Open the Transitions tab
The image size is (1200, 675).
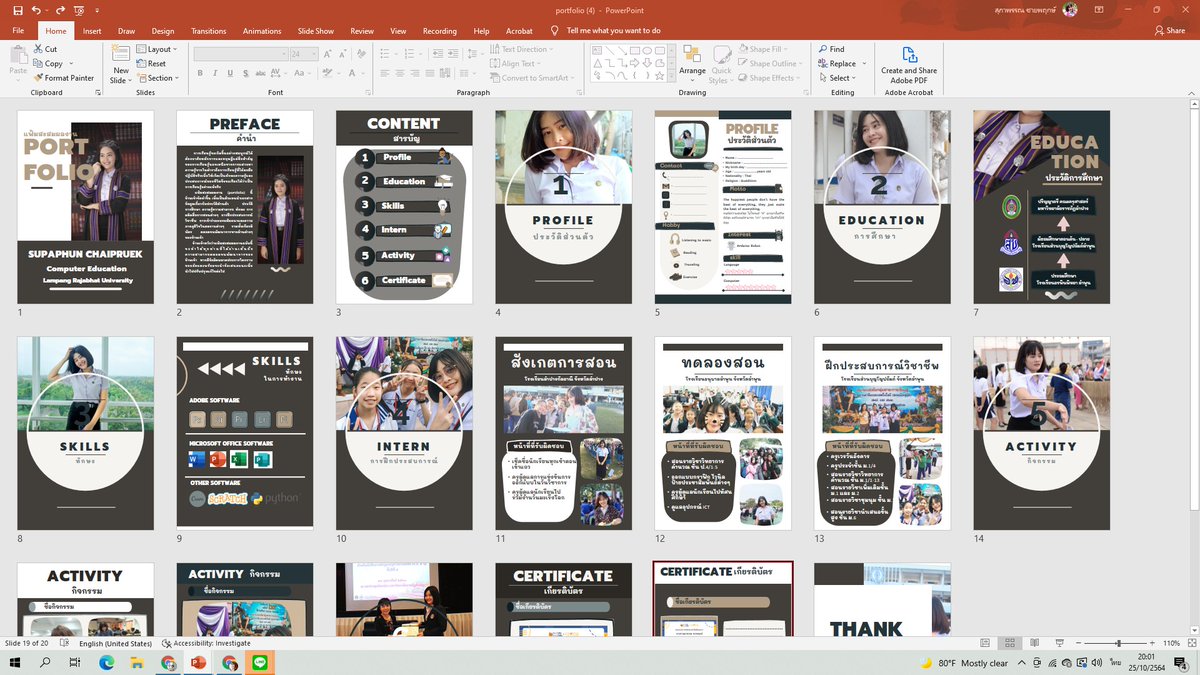pos(208,31)
